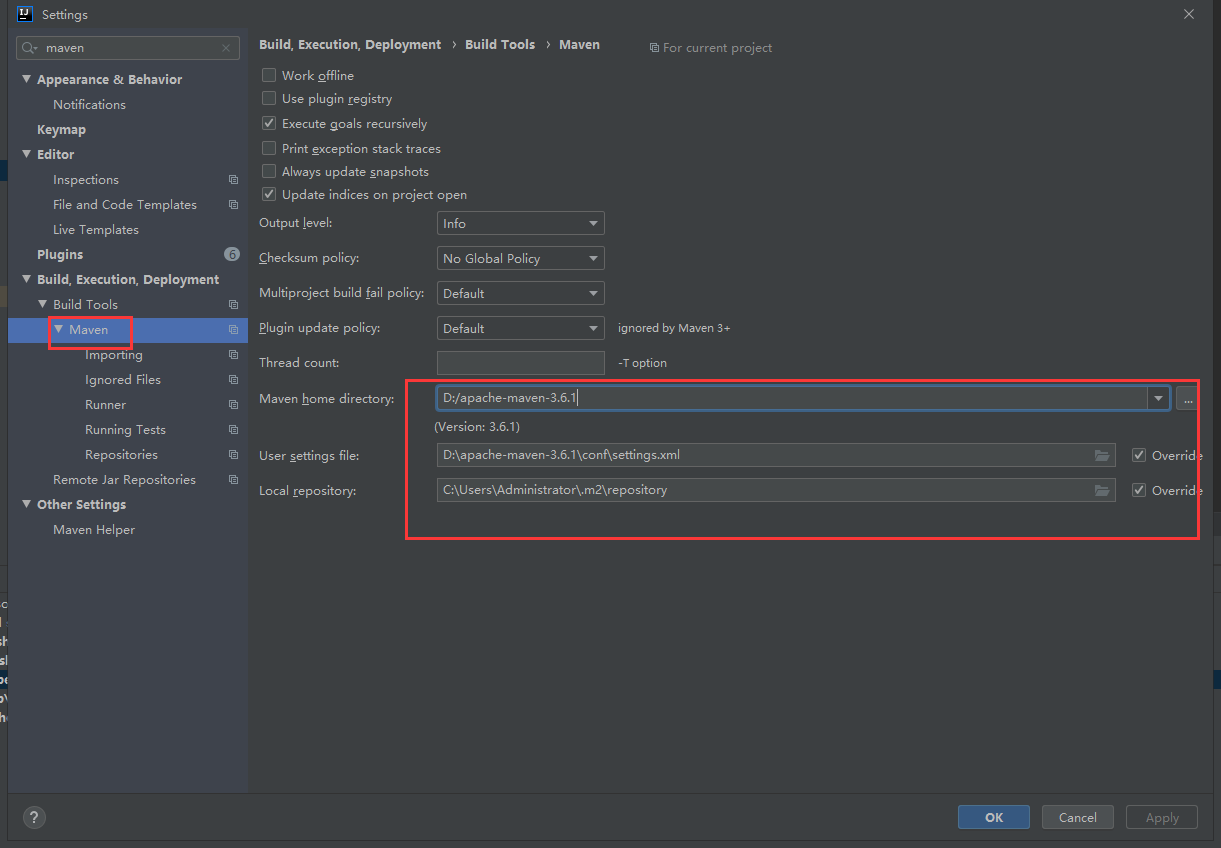Browse folder icon for Local repository

click(x=1102, y=490)
